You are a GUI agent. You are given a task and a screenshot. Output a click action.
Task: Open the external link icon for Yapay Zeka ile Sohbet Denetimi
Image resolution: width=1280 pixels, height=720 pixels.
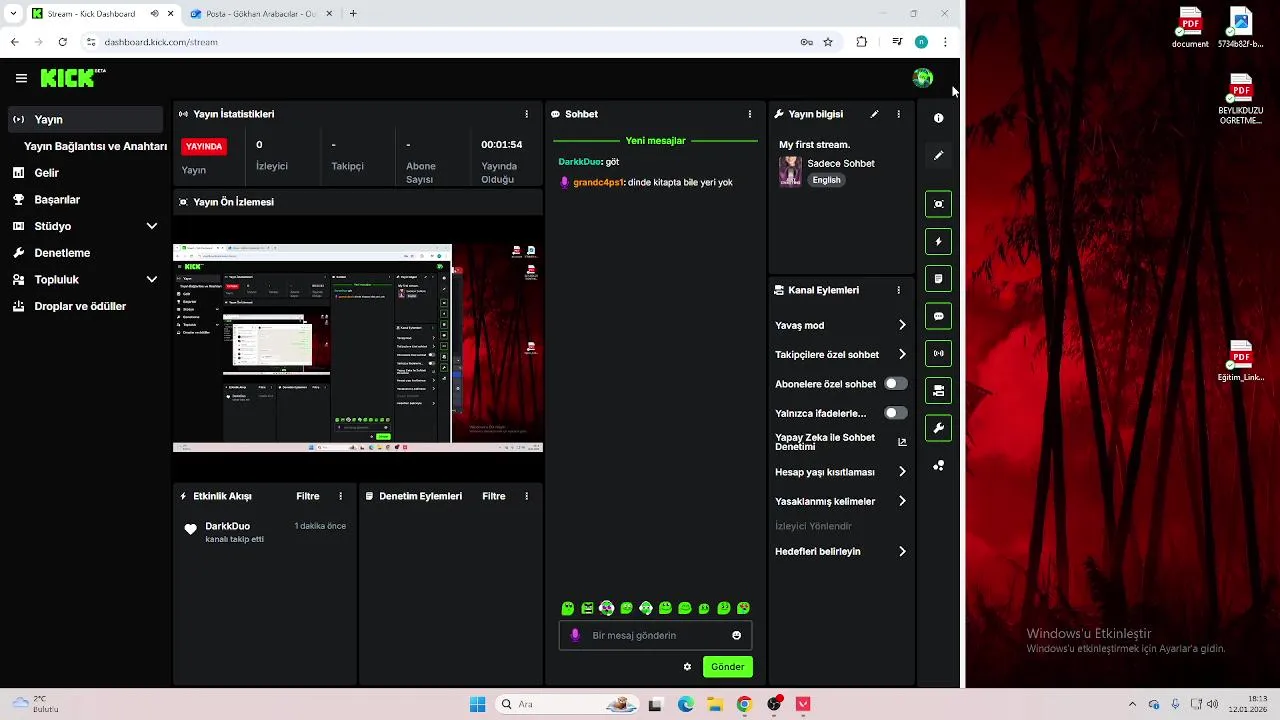[902, 442]
